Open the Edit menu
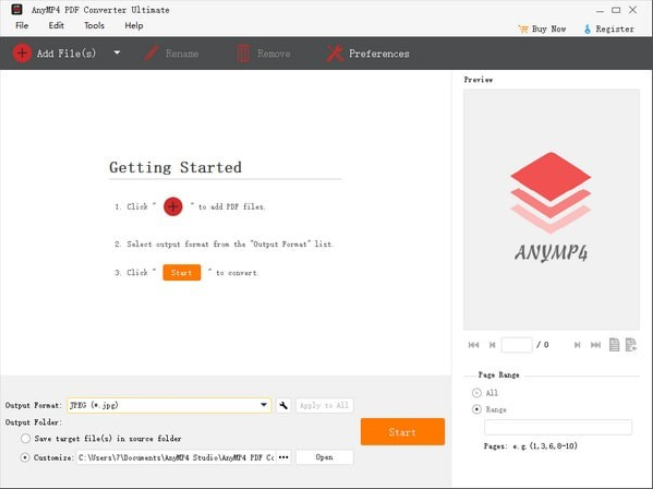The image size is (655, 489). (x=56, y=26)
